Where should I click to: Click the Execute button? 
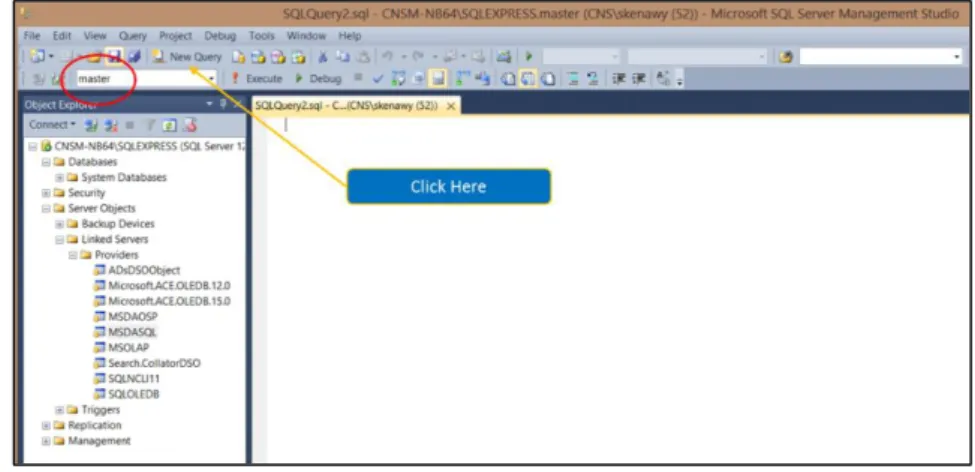point(256,78)
